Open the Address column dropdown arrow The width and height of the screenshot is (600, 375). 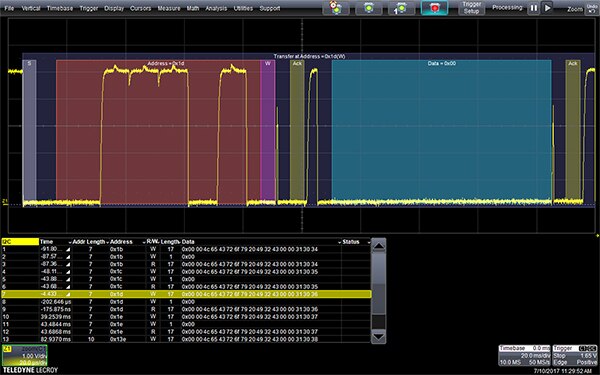144,242
